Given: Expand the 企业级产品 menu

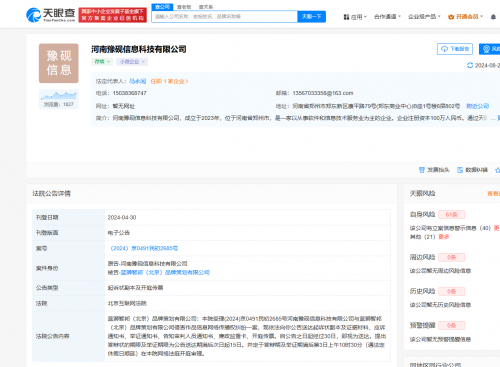Looking at the screenshot, I should 424,16.
